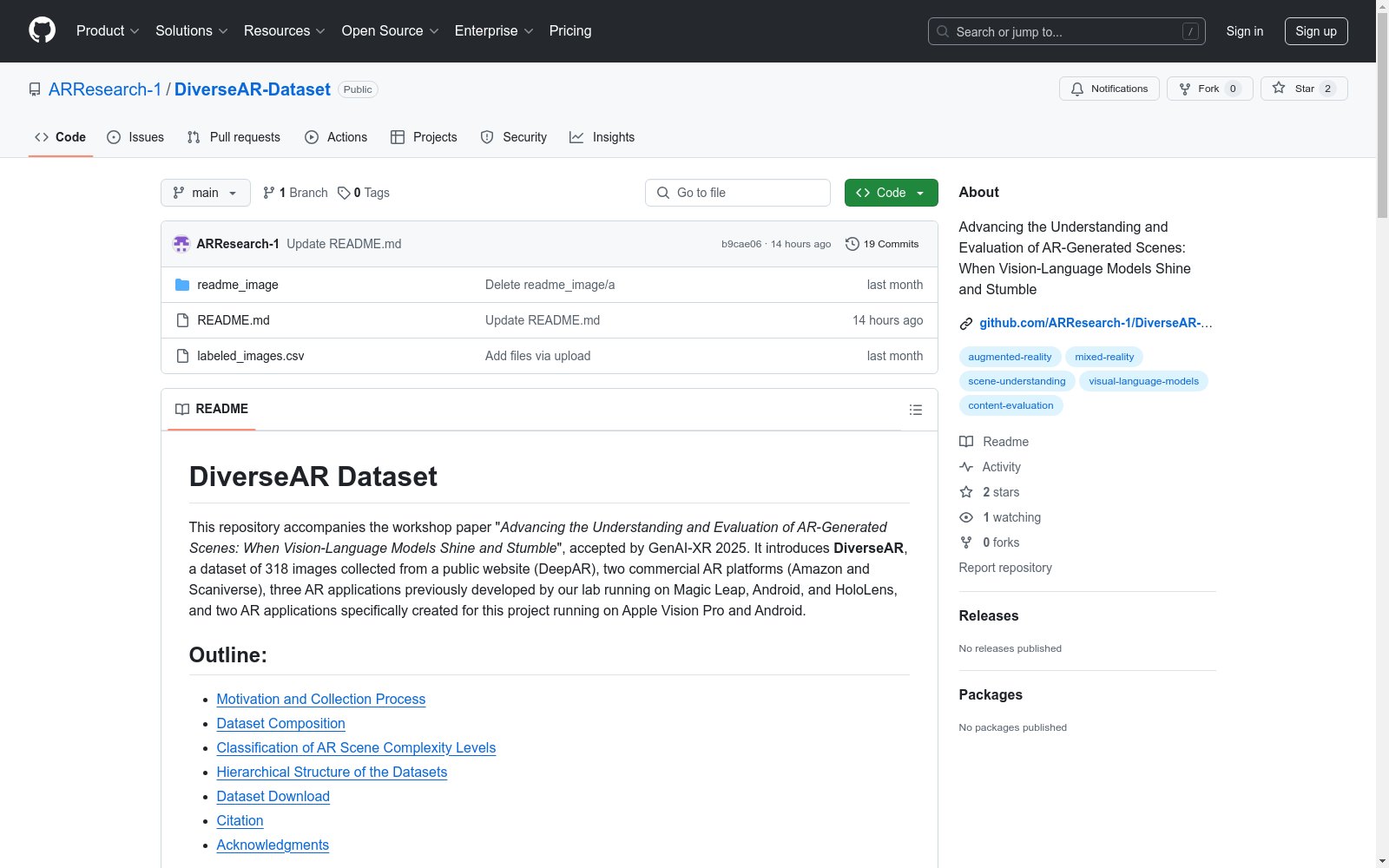Switch to the Code tab
This screenshot has width=1389, height=868.
(61, 137)
